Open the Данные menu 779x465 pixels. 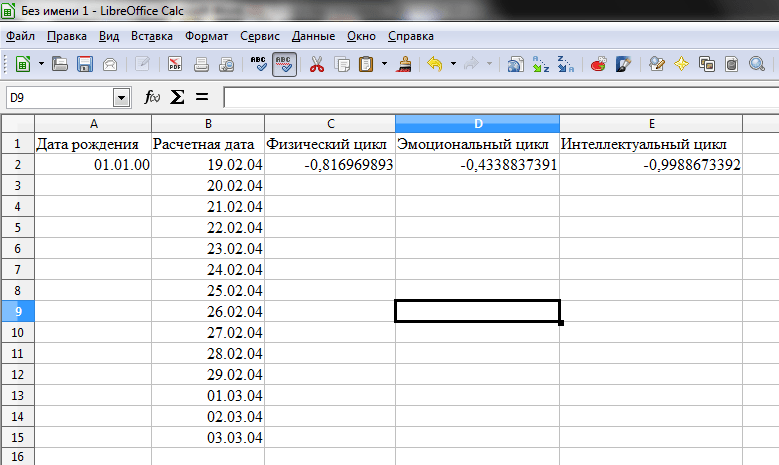tap(313, 36)
